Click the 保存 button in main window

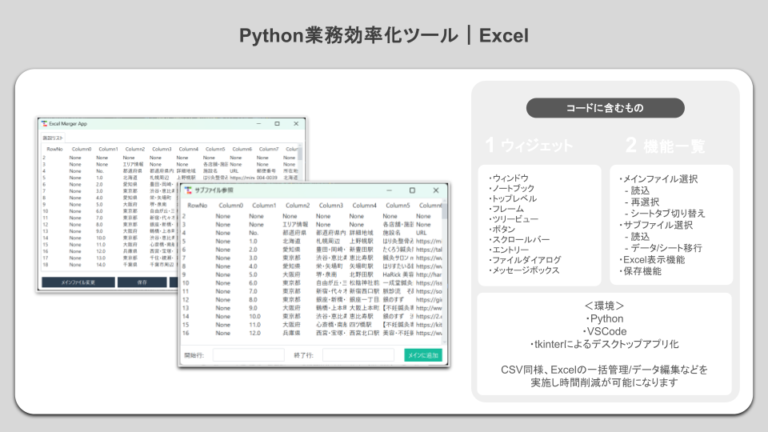(141, 282)
